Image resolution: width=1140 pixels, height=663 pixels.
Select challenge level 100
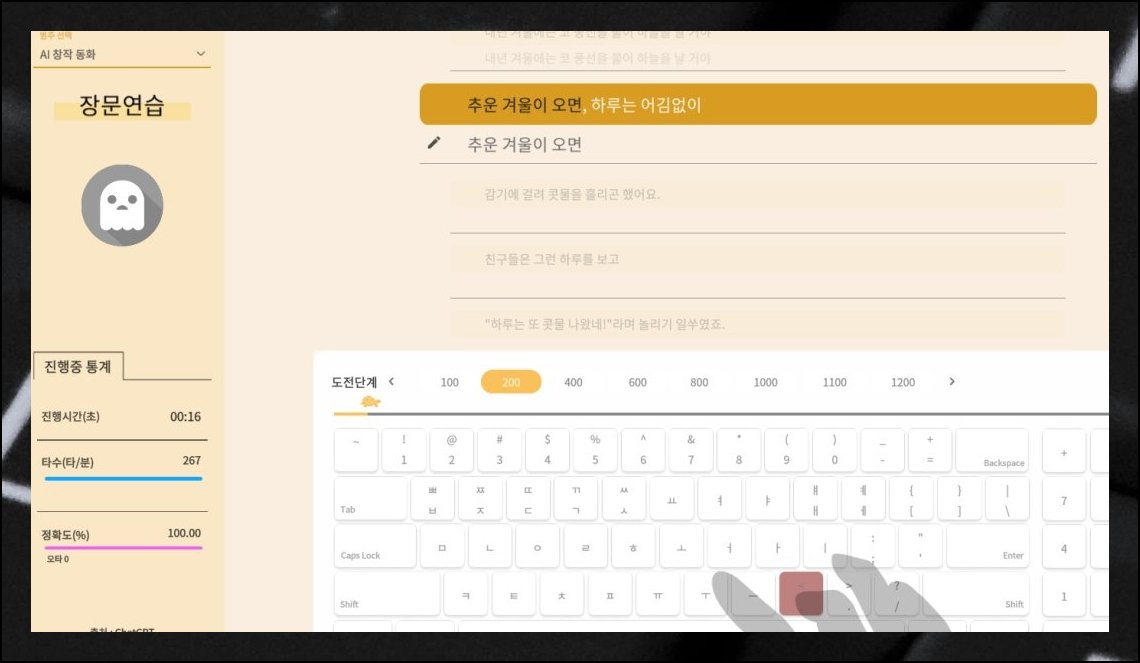click(449, 382)
